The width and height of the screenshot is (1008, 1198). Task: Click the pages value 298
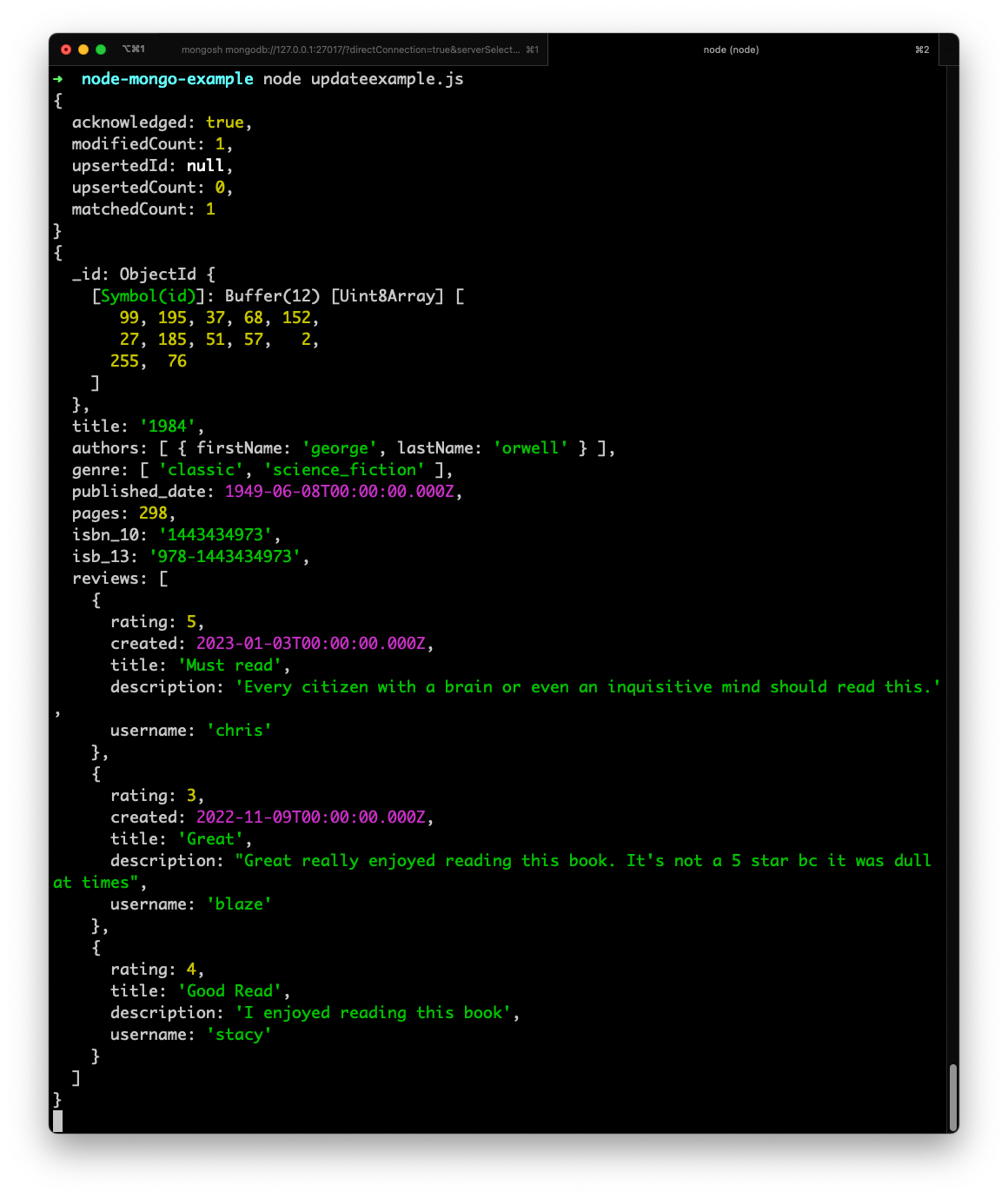tap(153, 513)
